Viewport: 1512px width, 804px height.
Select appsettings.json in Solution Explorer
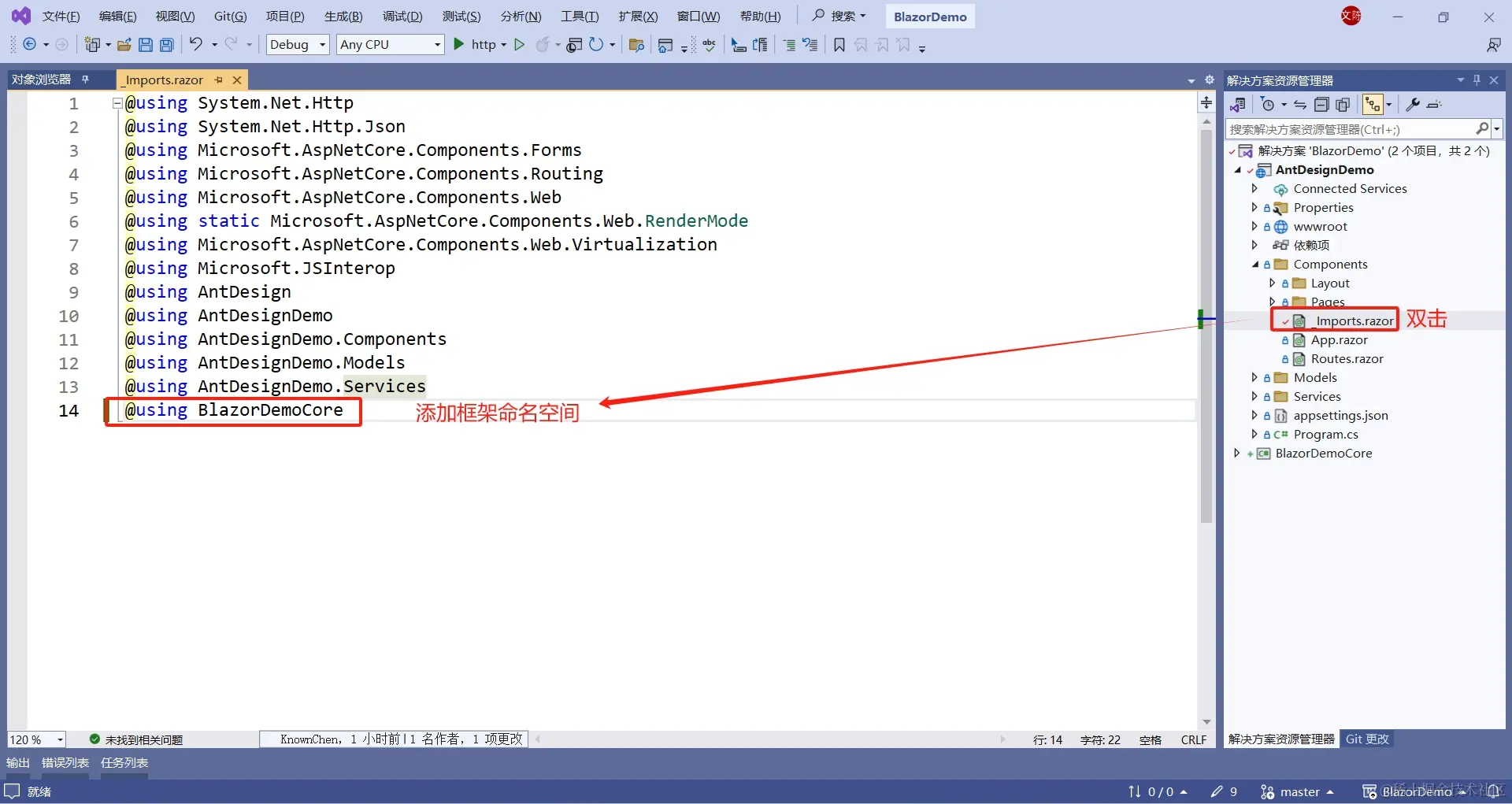(x=1340, y=415)
